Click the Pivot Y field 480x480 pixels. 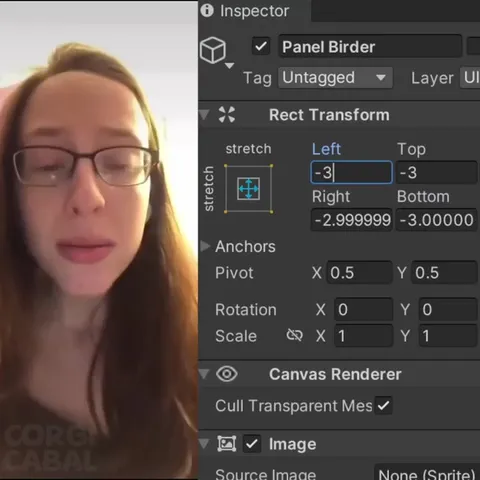[444, 273]
